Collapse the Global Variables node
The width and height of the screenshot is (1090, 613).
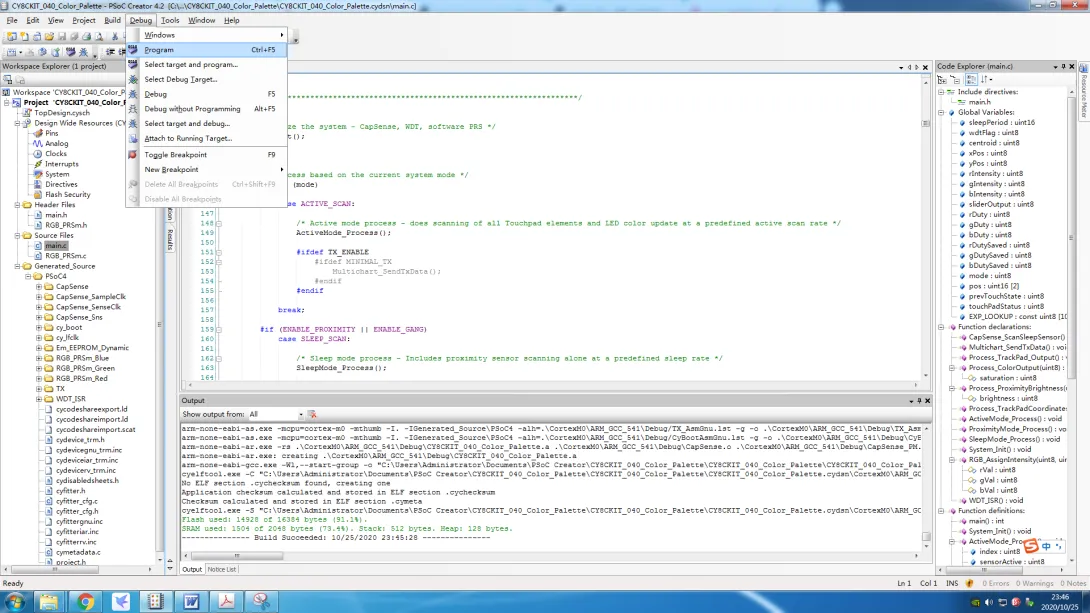(x=941, y=112)
